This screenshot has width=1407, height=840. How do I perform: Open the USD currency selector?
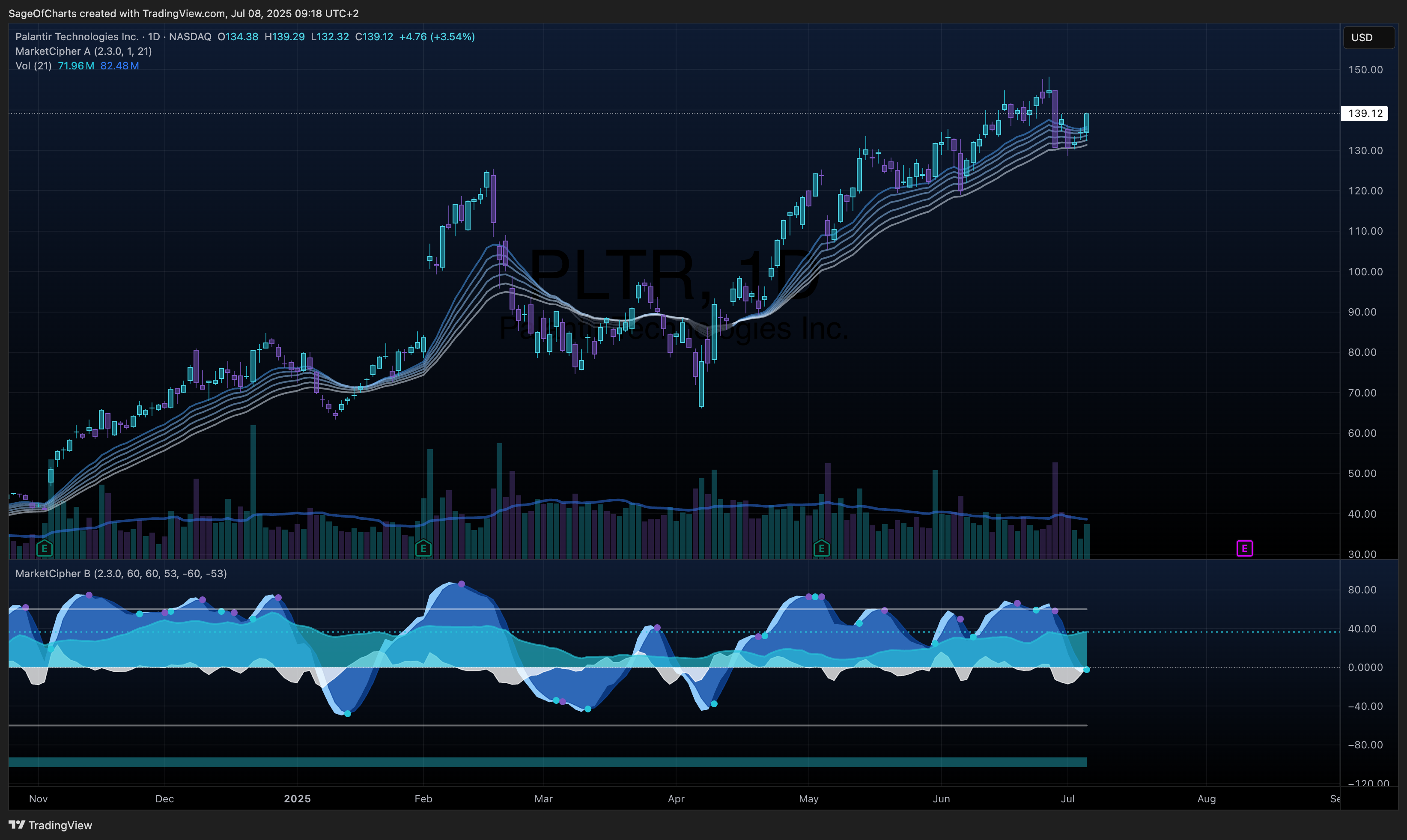pyautogui.click(x=1368, y=37)
